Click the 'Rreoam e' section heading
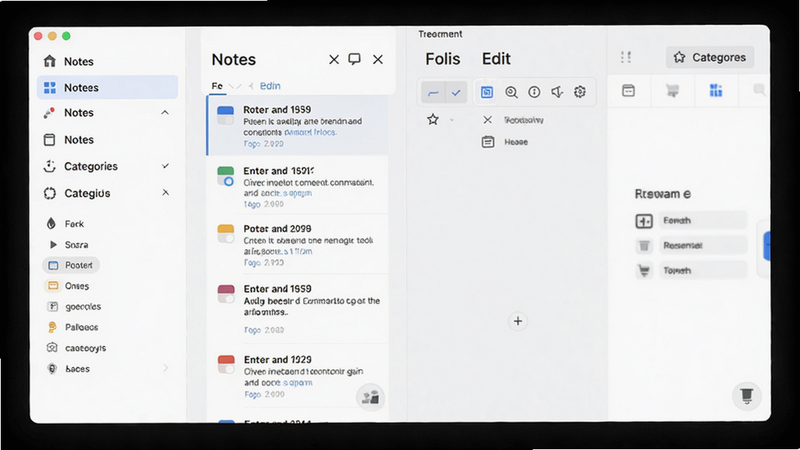Screen dimensions: 800x450 coord(663,194)
